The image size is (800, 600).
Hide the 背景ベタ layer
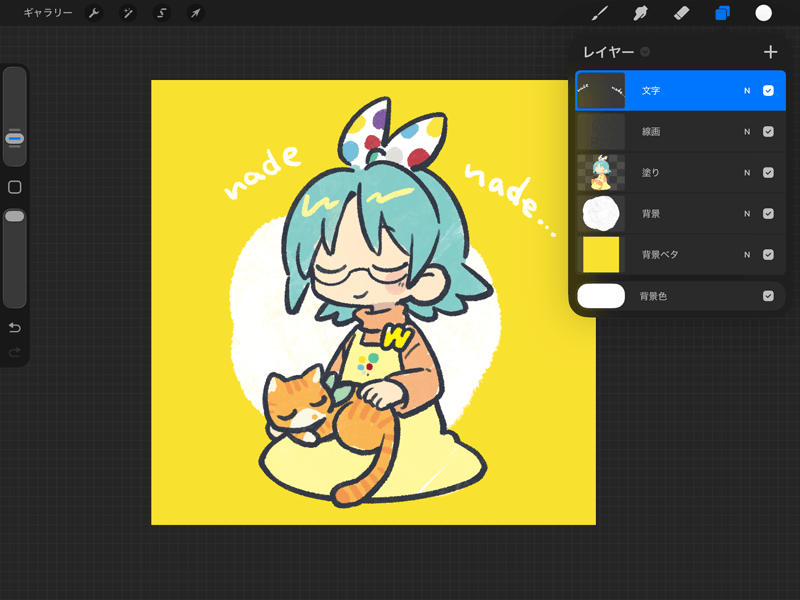768,255
